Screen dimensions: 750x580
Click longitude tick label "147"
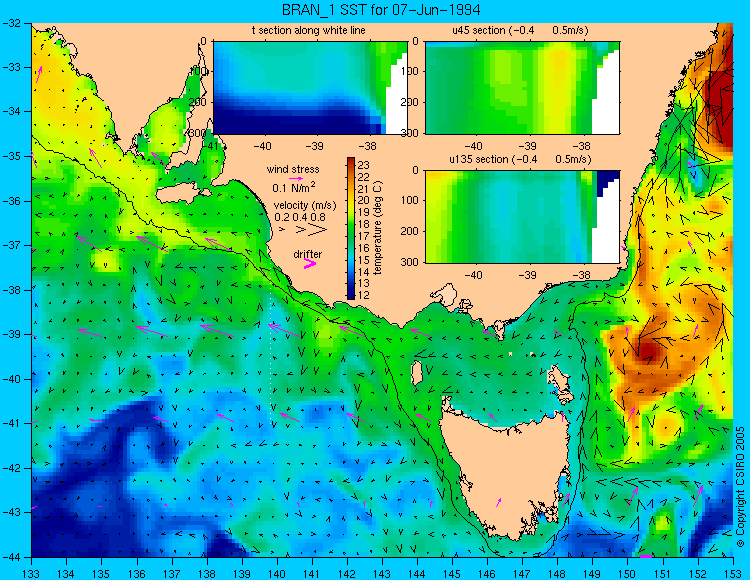click(522, 573)
